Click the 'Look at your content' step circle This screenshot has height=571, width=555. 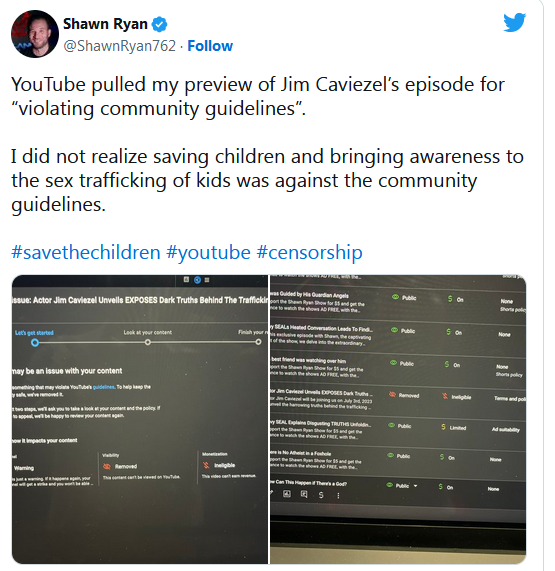click(147, 342)
